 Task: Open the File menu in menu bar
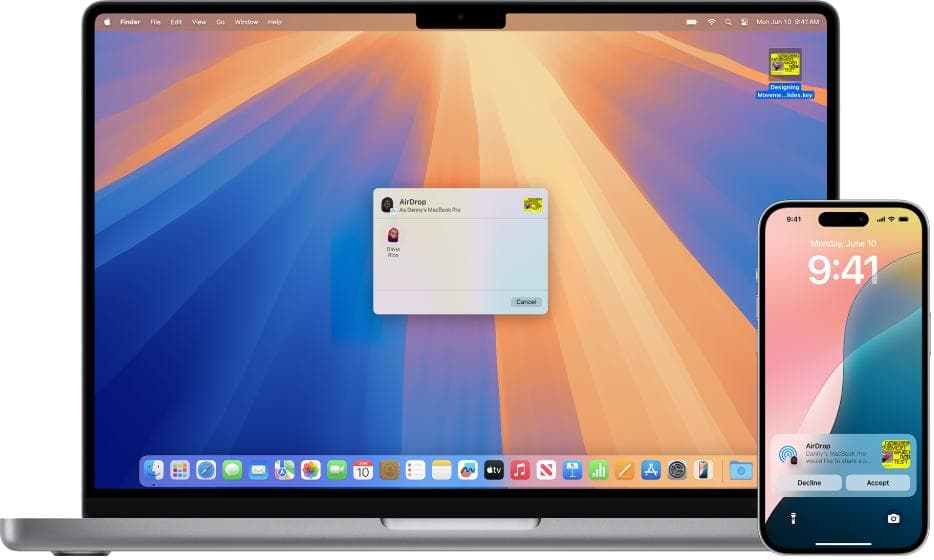(155, 21)
